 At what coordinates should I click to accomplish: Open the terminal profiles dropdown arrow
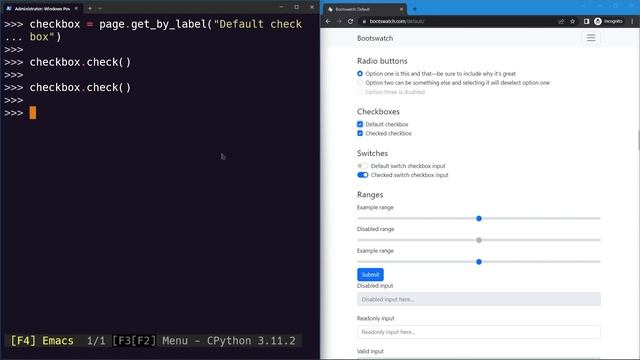(x=100, y=9)
